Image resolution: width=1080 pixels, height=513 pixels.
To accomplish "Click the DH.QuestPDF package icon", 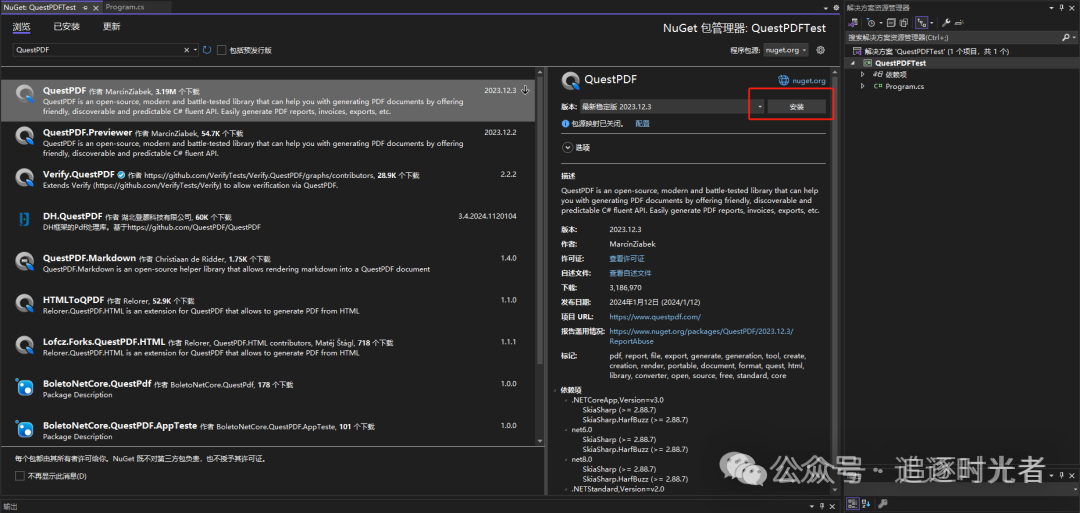I will (25, 219).
